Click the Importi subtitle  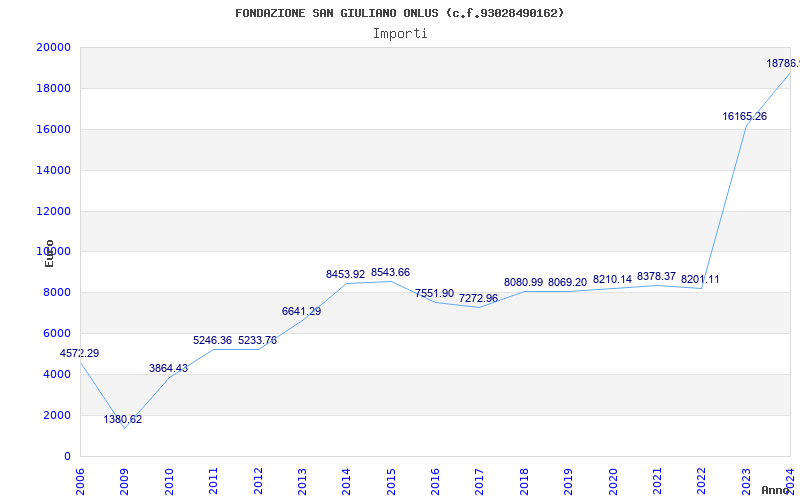click(x=400, y=34)
